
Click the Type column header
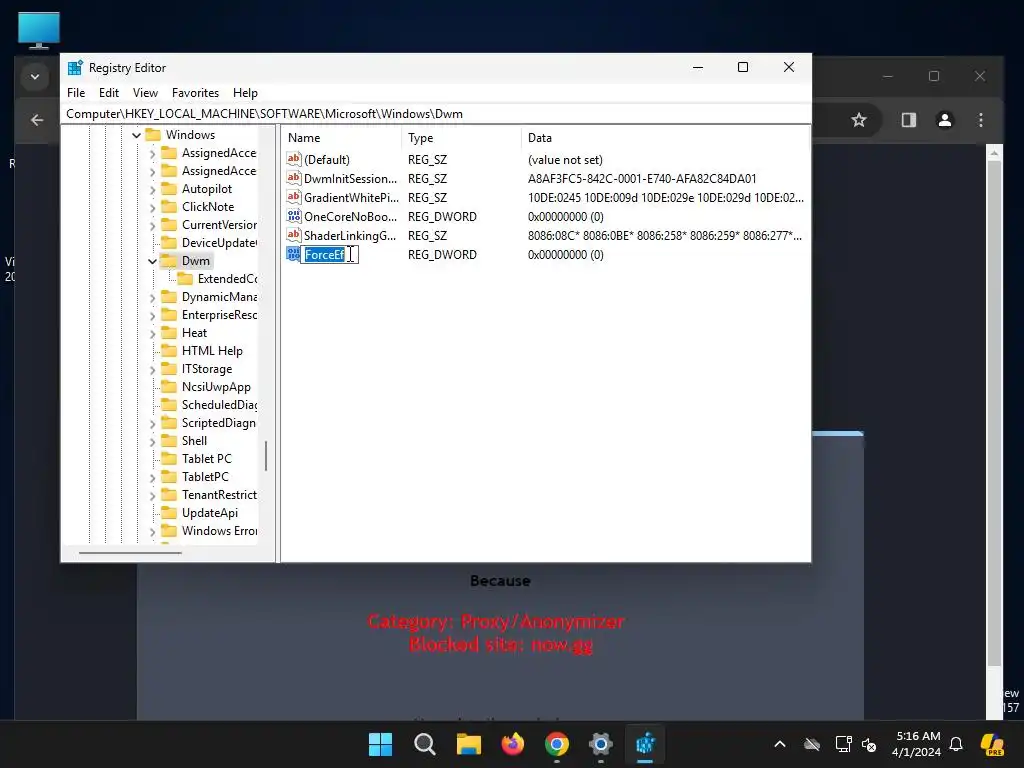[x=462, y=138]
